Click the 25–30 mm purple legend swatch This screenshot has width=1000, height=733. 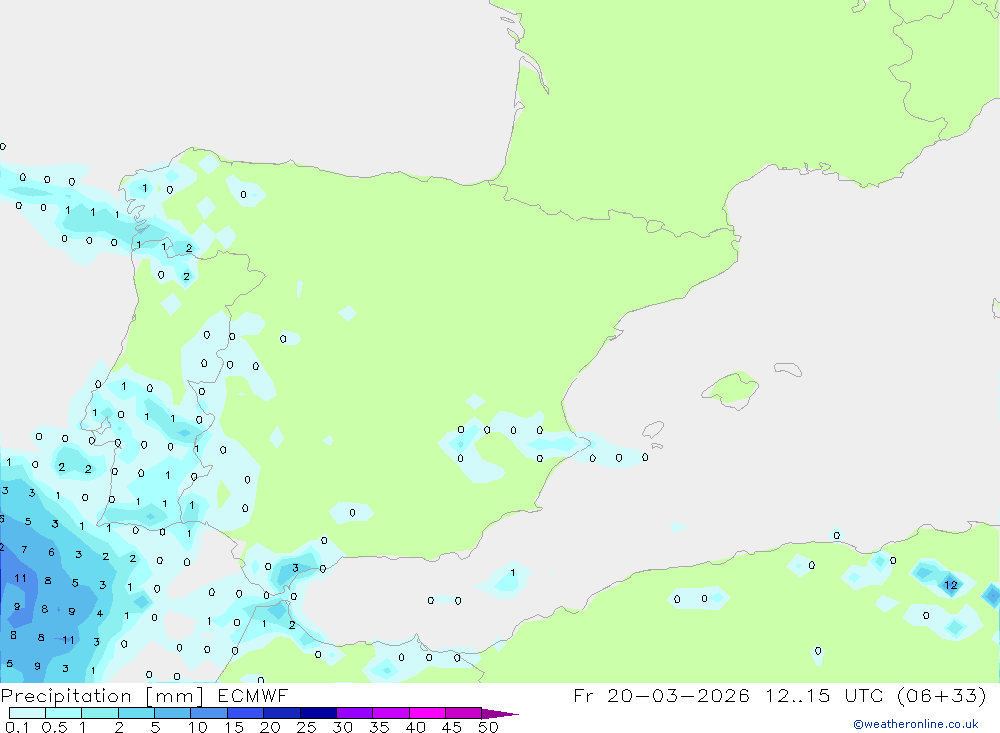318,713
